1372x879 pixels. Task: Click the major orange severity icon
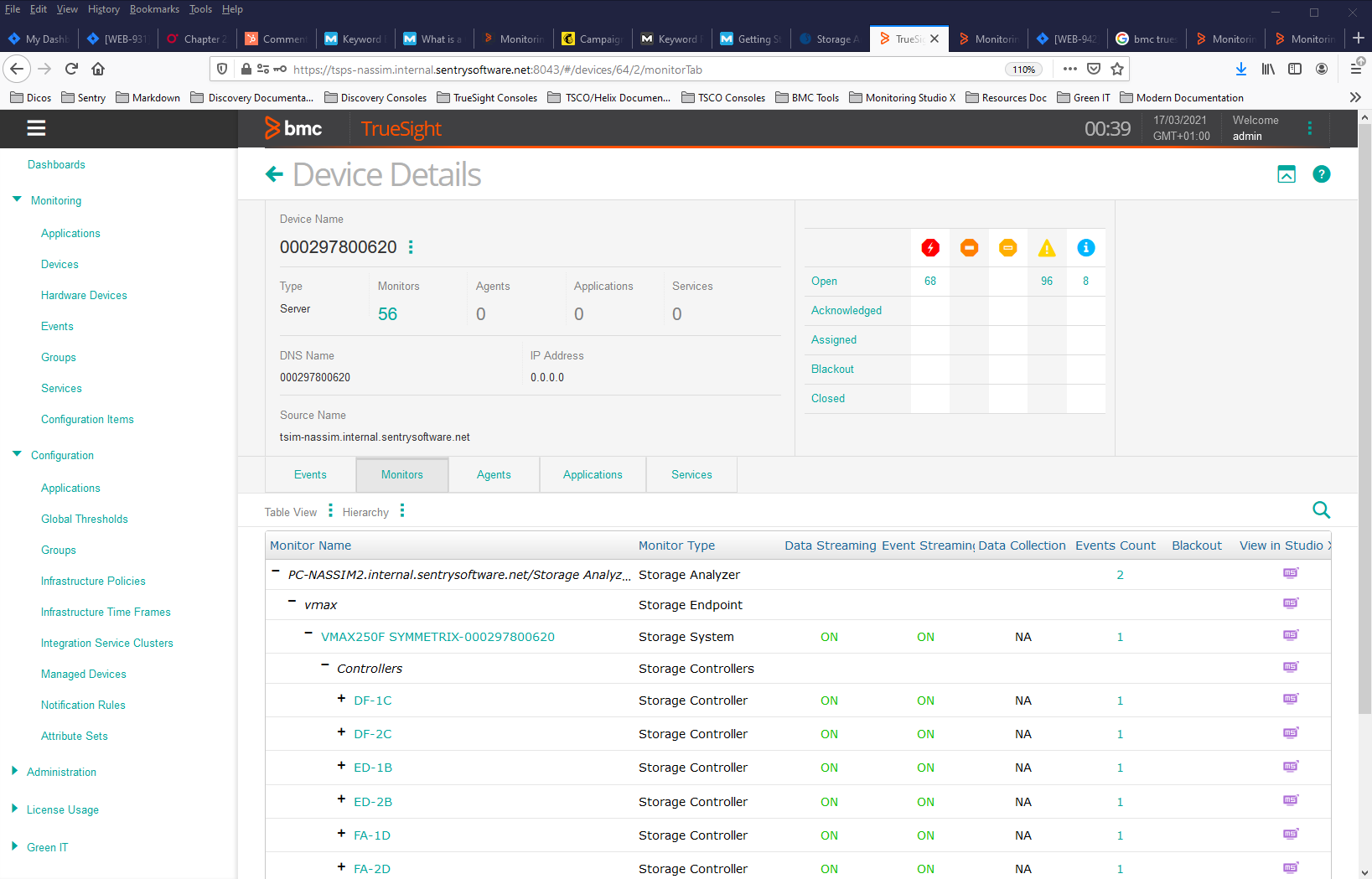point(970,248)
